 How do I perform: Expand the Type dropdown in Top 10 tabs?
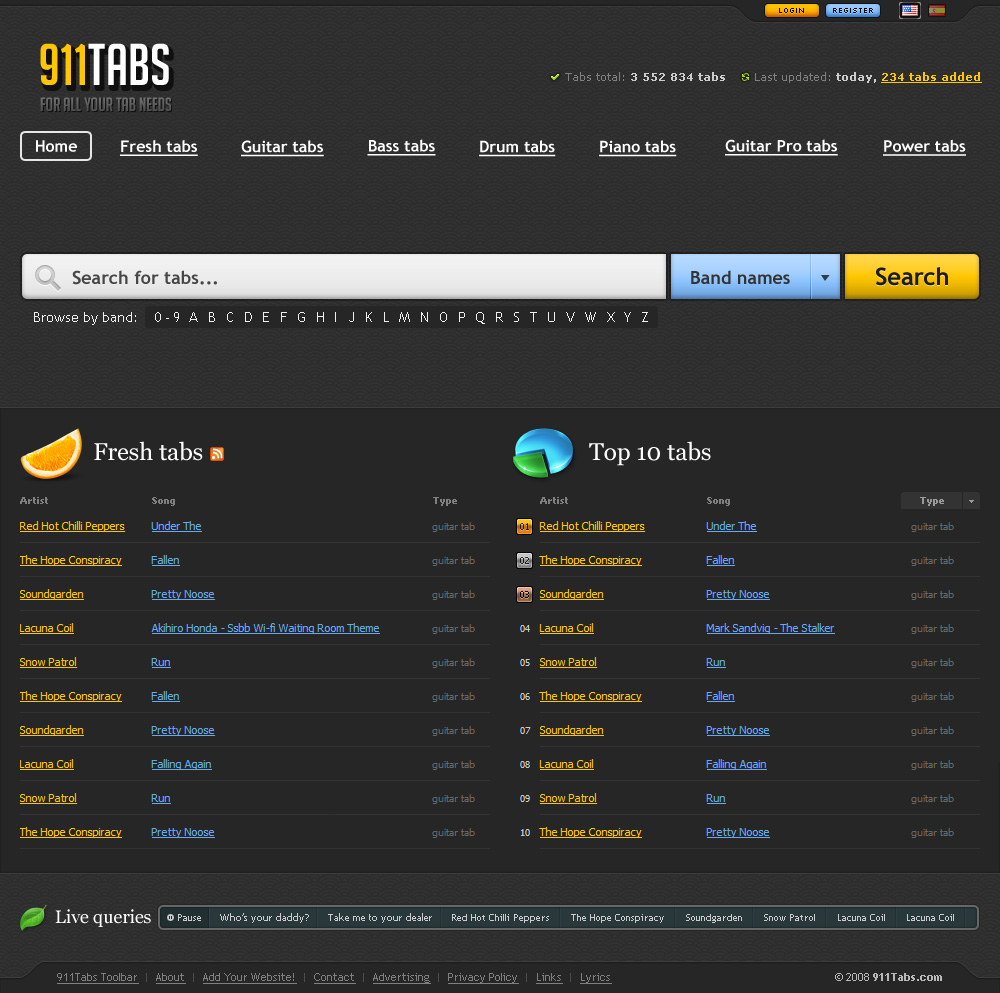(971, 501)
